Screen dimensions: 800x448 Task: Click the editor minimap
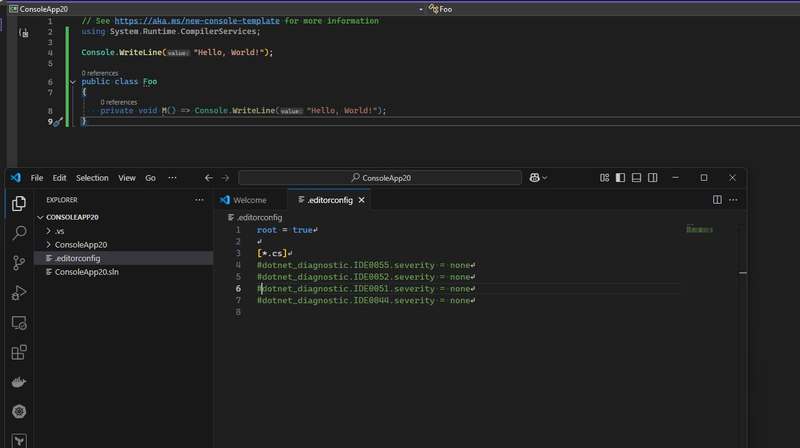699,230
